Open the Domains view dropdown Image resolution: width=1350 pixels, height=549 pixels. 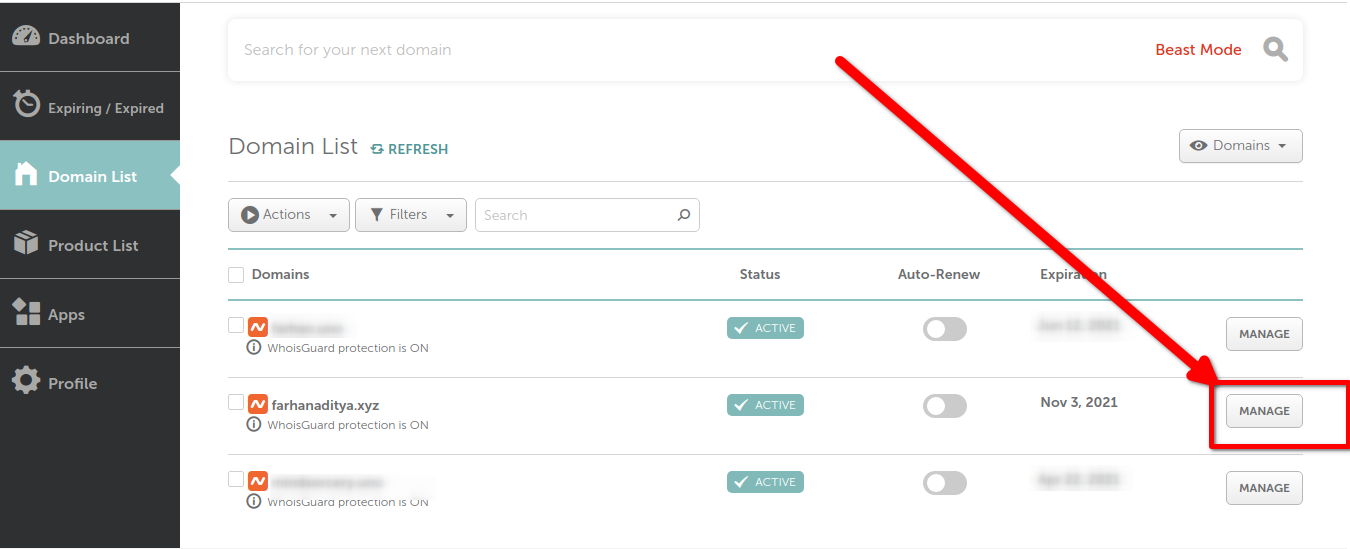[1241, 146]
